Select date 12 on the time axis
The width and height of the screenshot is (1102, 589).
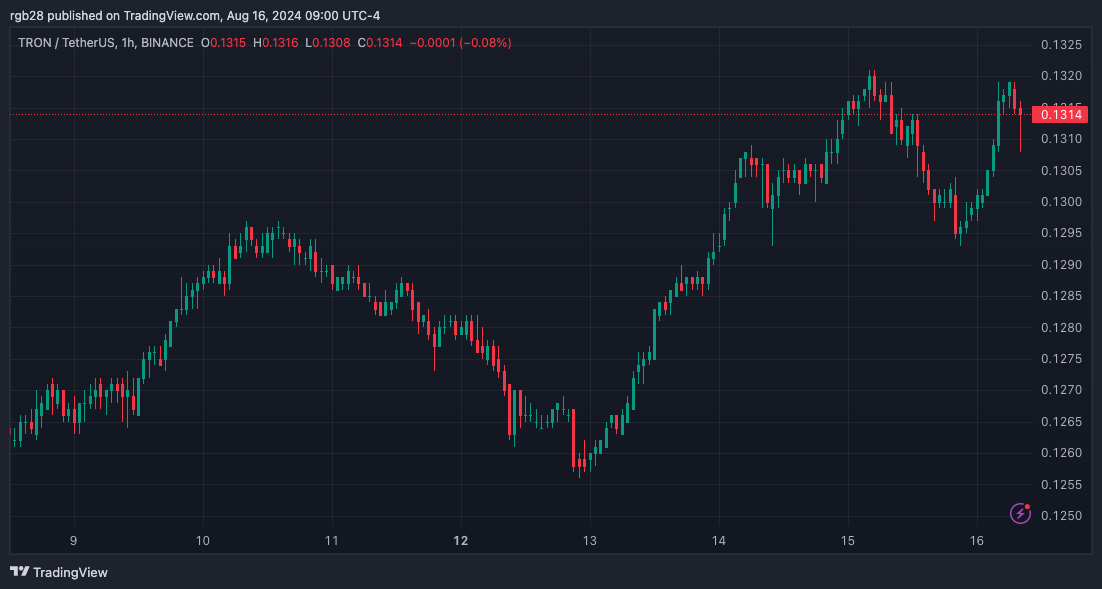point(460,541)
